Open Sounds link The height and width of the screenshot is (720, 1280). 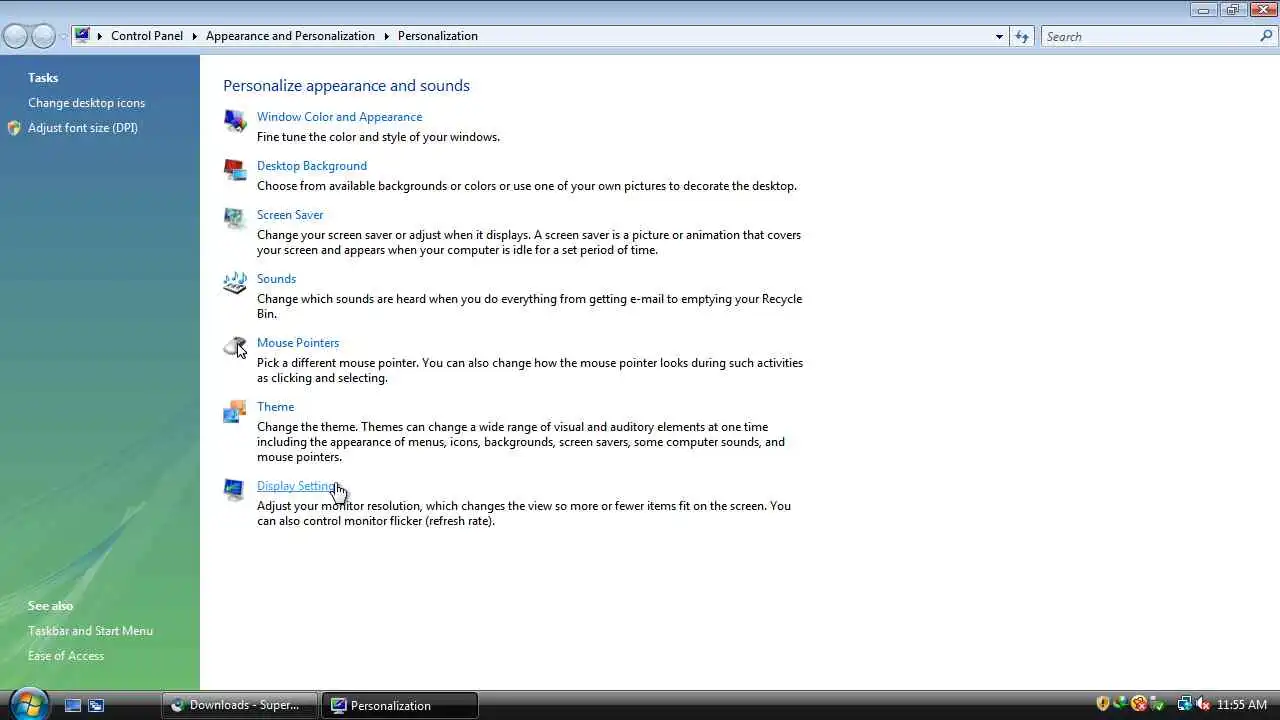pos(276,279)
